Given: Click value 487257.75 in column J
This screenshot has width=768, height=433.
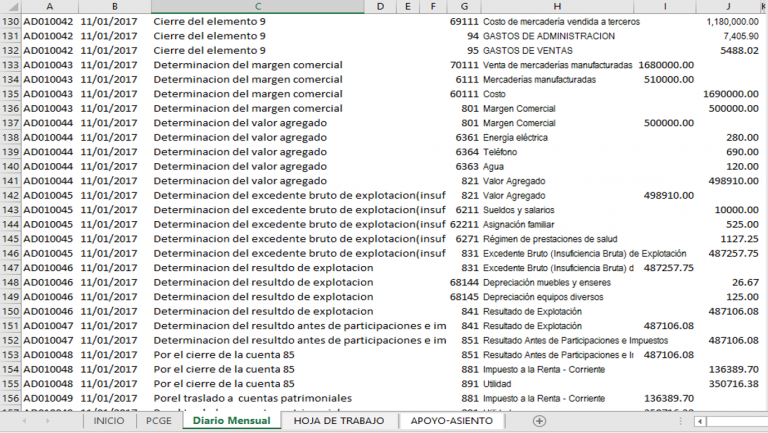Looking at the screenshot, I should pos(733,253).
